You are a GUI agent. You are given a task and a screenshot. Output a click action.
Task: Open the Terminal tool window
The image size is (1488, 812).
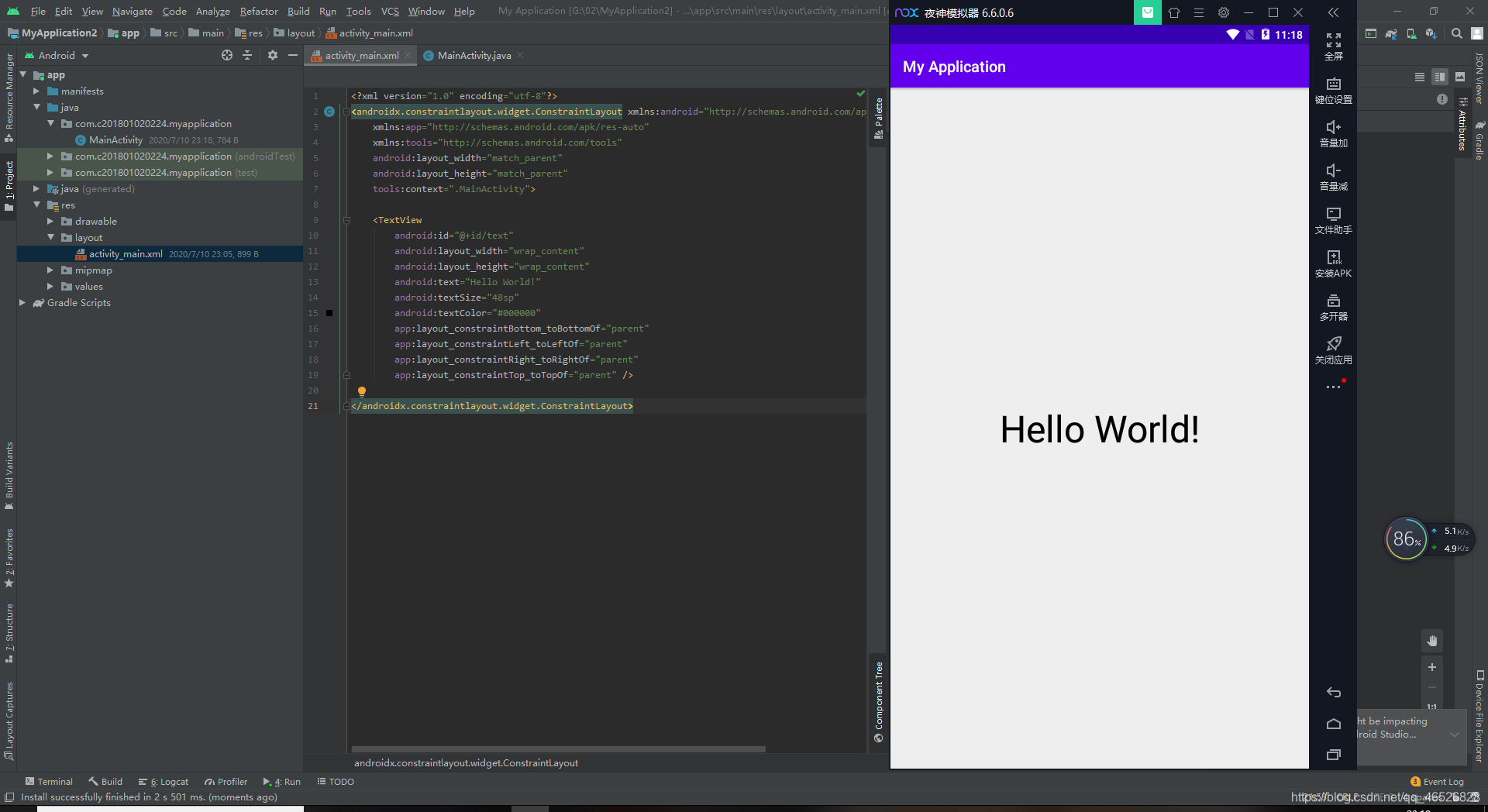click(x=49, y=782)
